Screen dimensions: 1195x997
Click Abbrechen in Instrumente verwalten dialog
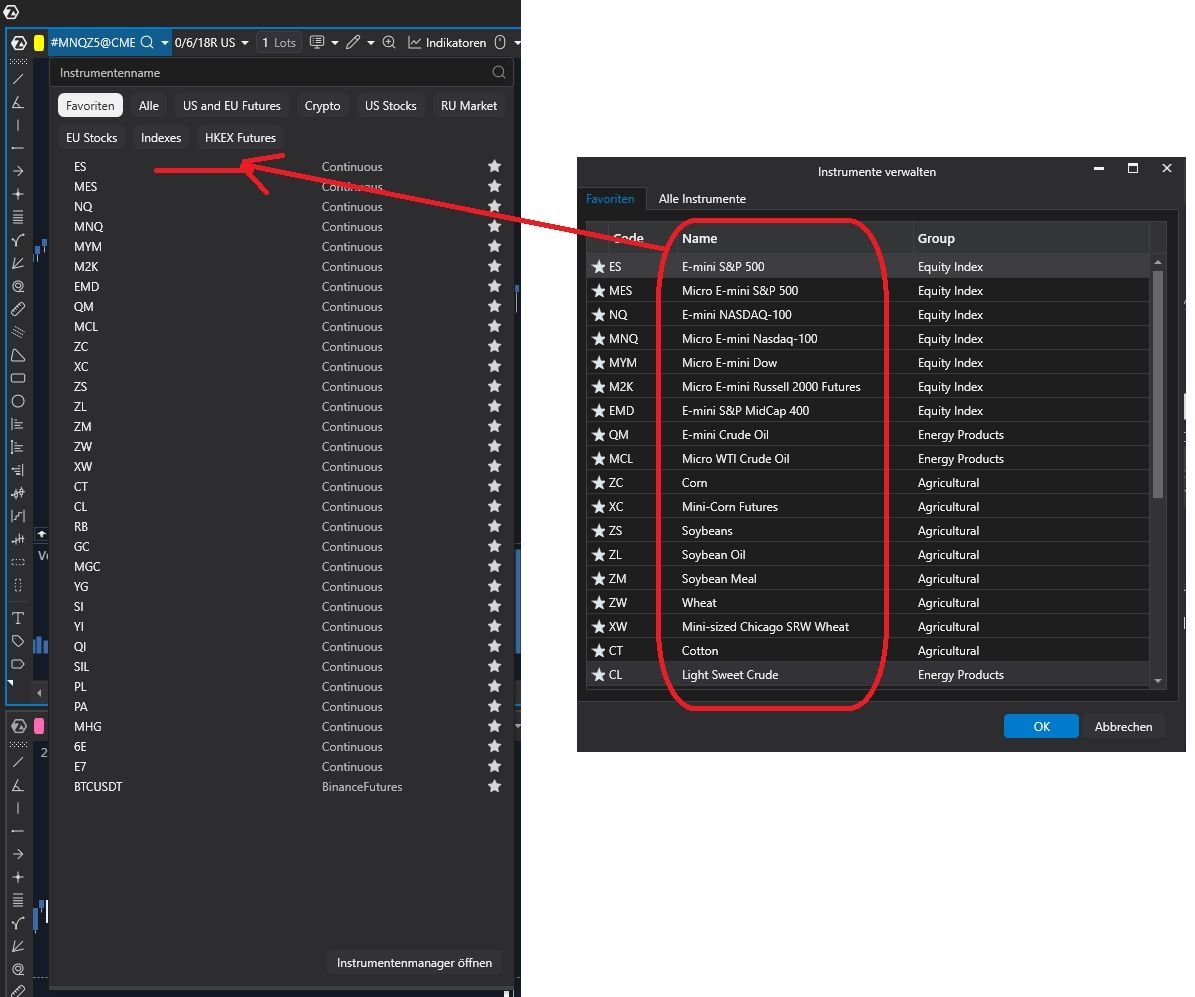(1123, 726)
